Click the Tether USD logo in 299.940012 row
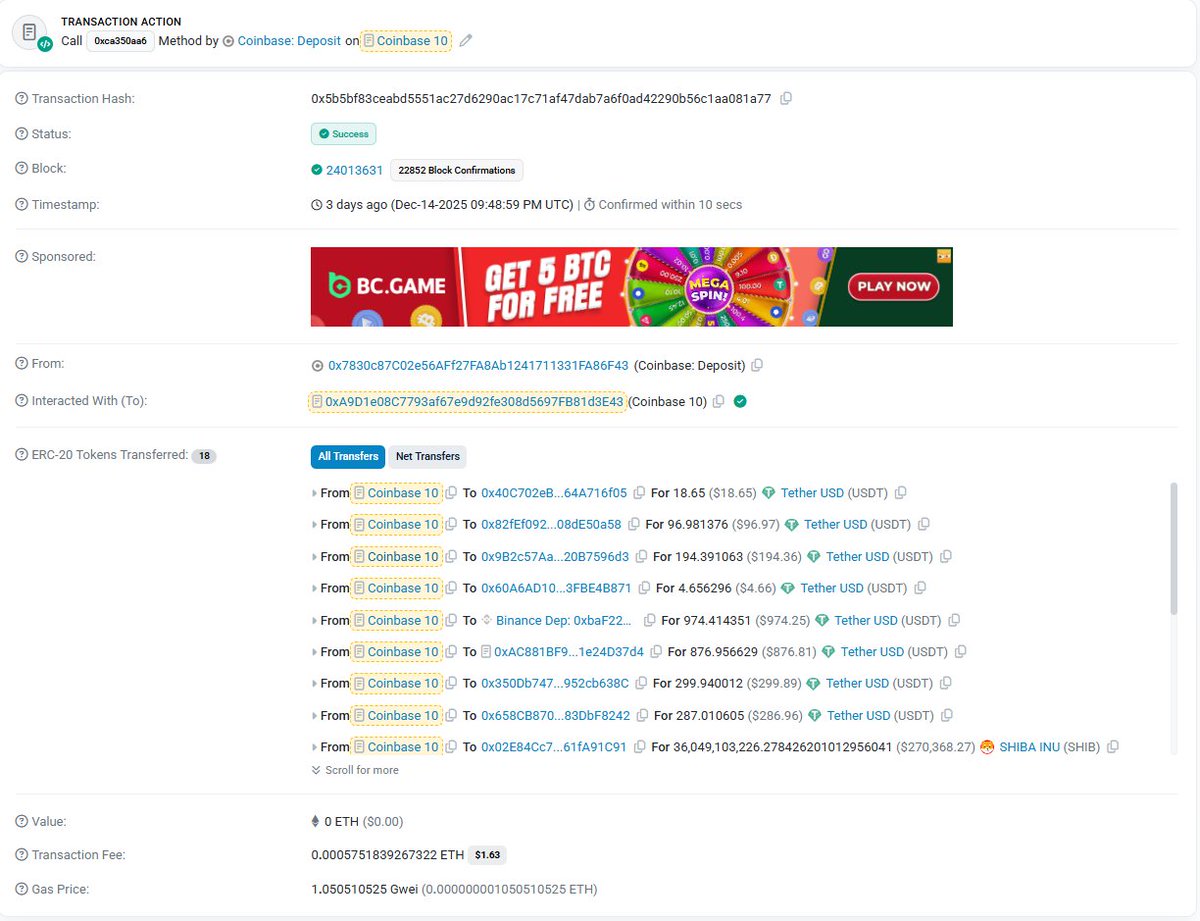Screen dimensions: 1200x921 (813, 684)
